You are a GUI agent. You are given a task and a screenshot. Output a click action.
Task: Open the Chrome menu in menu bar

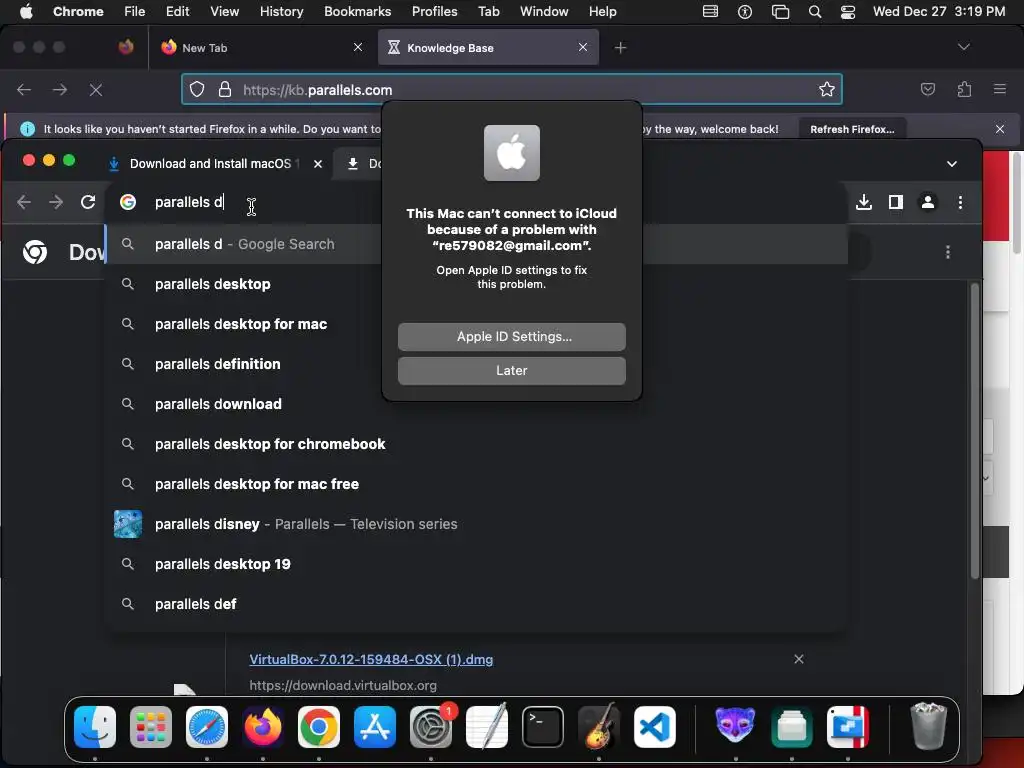[78, 11]
